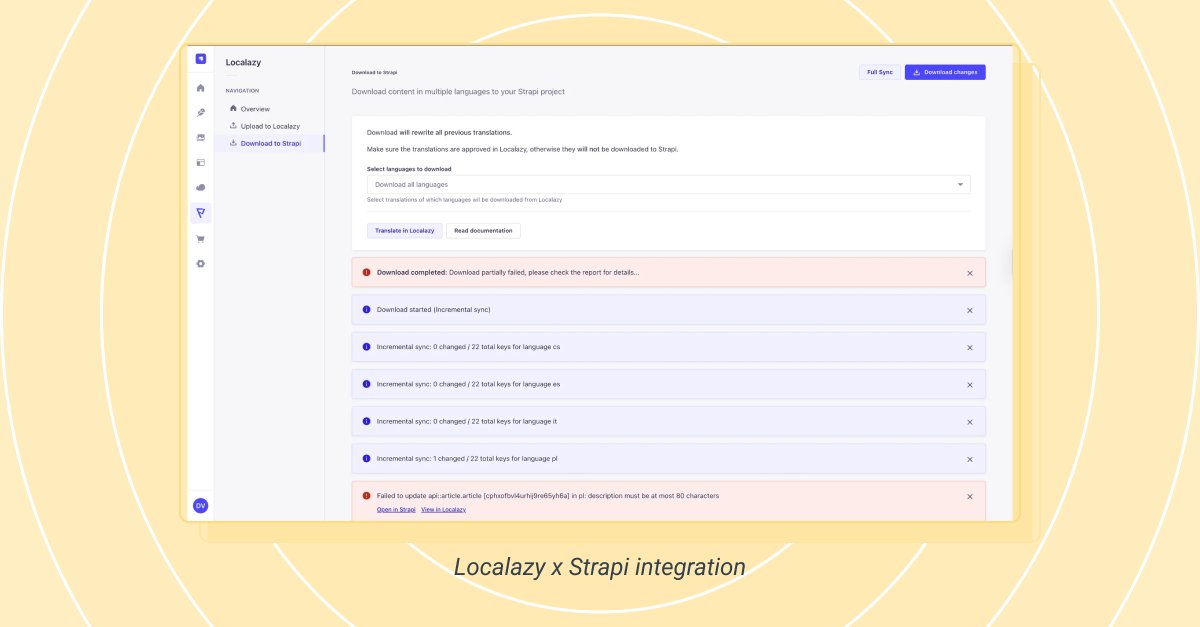Click info icon on language es alert
The height and width of the screenshot is (627, 1200).
[366, 384]
